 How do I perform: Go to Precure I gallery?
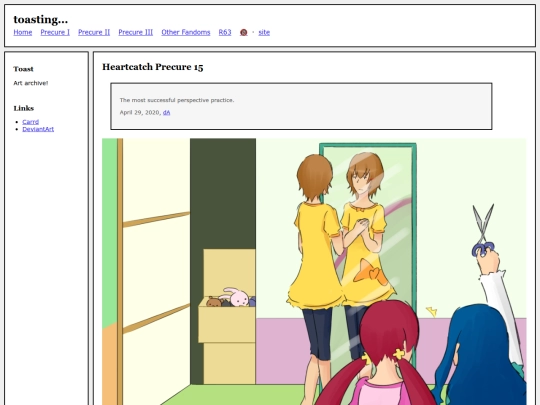55,32
